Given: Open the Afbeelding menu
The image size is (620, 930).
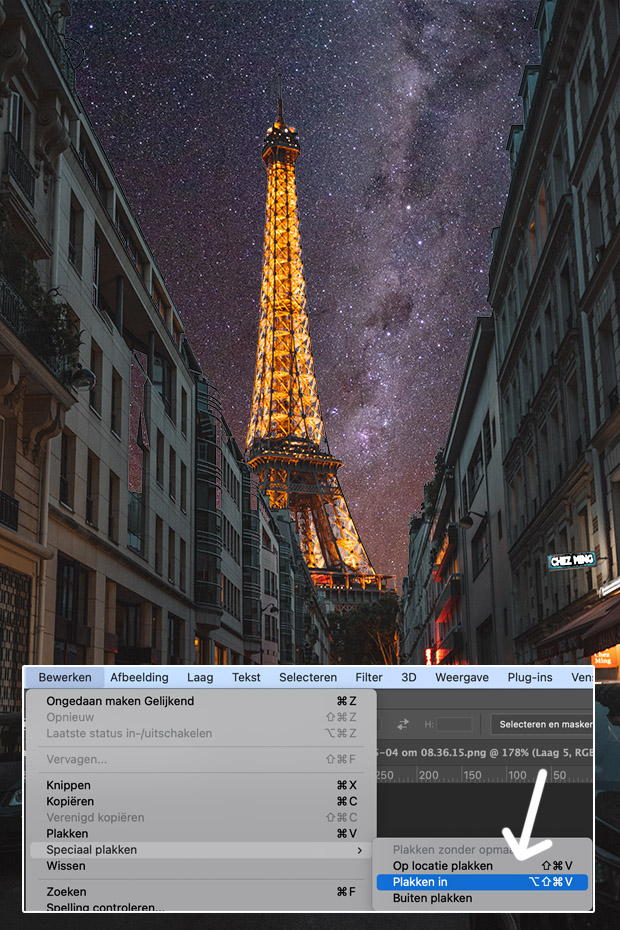Looking at the screenshot, I should coord(139,677).
